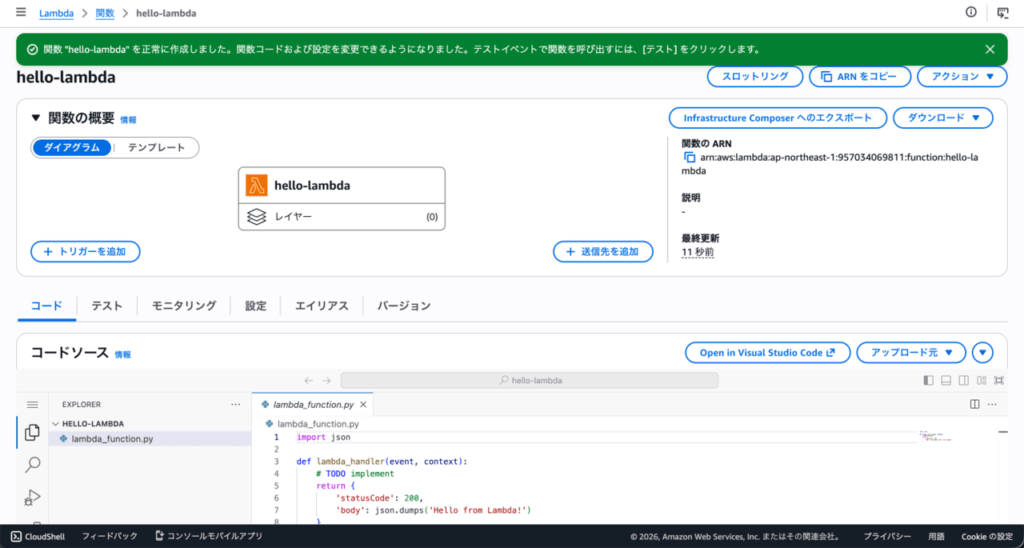Click the orange Lambda function icon
The width and height of the screenshot is (1024, 548).
point(257,185)
